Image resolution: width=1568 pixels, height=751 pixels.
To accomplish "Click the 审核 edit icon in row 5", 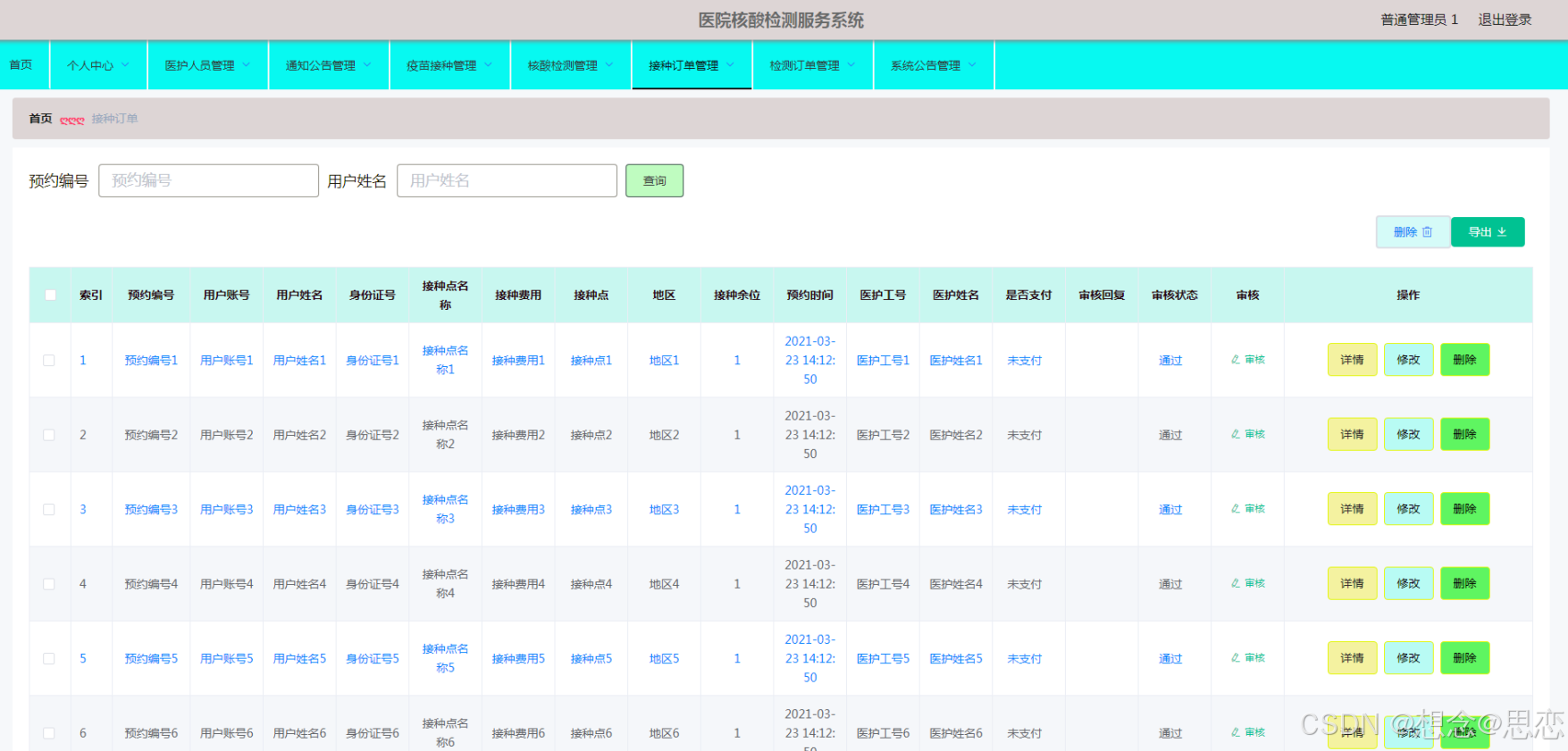I will coord(1236,658).
